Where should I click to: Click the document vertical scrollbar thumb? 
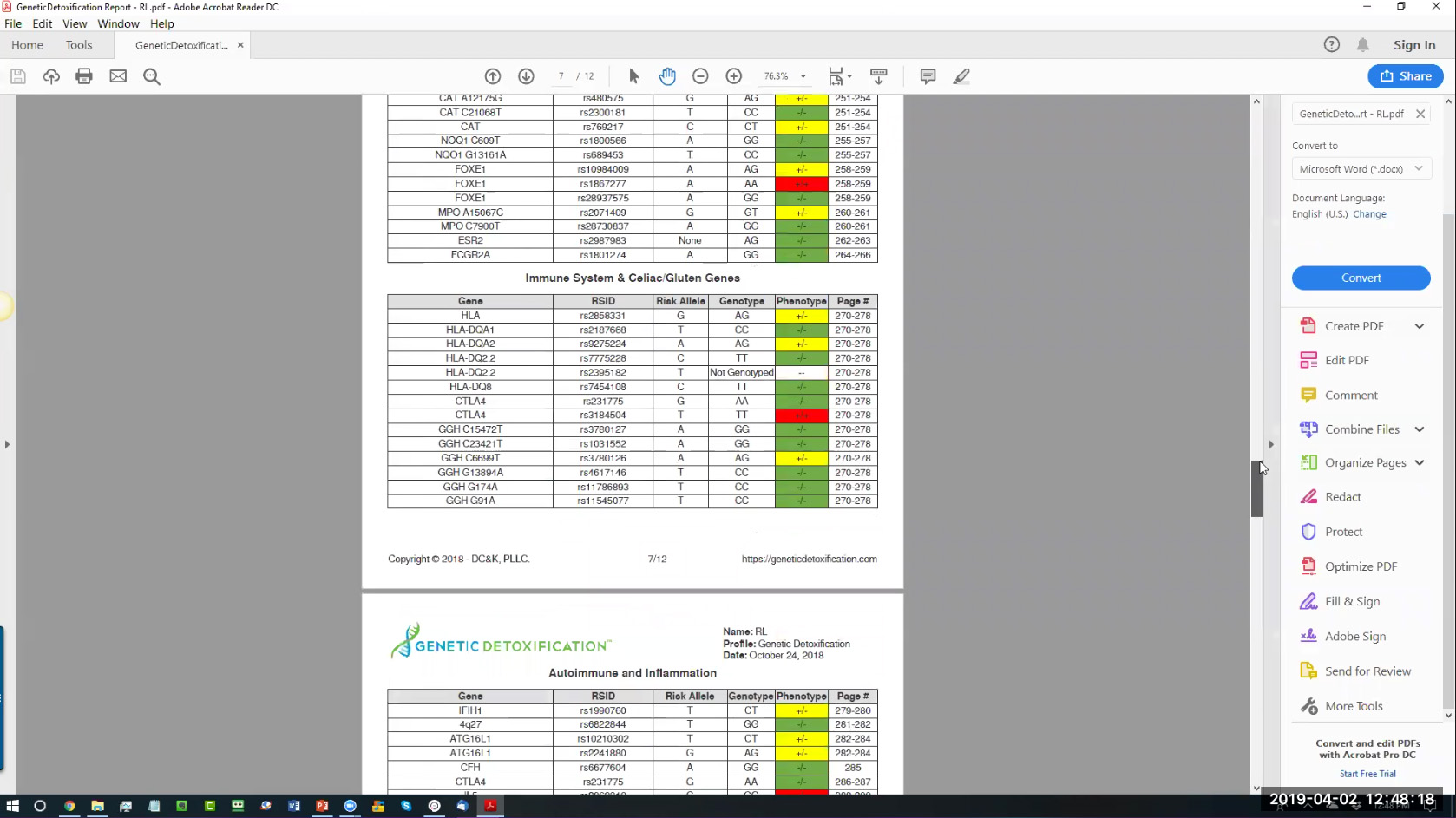[x=1256, y=489]
